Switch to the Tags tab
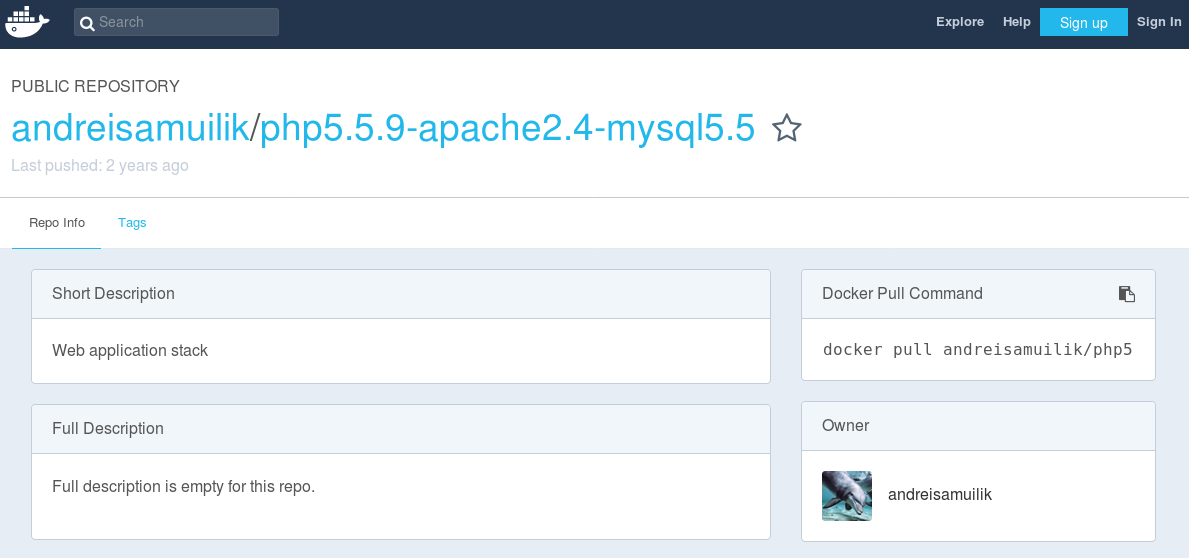1189x558 pixels. pos(132,223)
